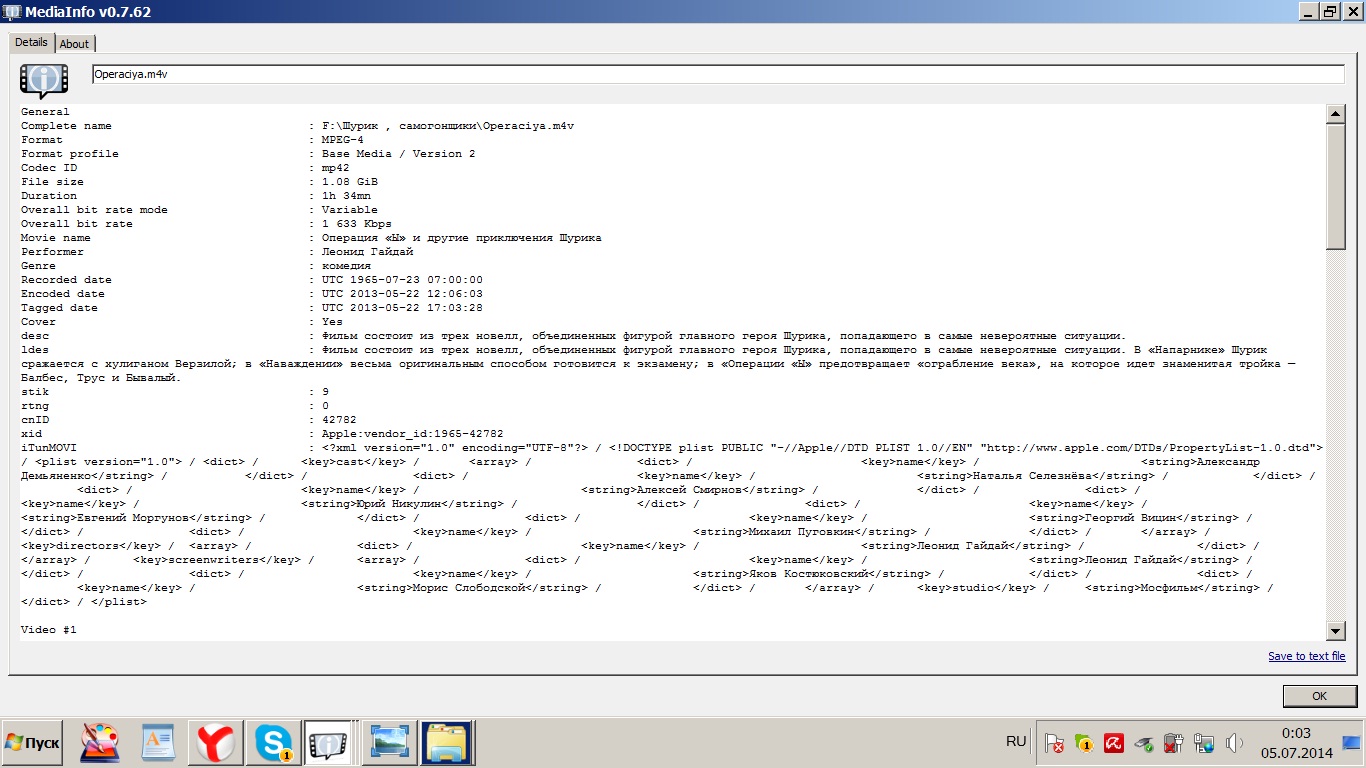1366x768 pixels.
Task: Click the vertical scrollbar thumb
Action: point(1335,187)
